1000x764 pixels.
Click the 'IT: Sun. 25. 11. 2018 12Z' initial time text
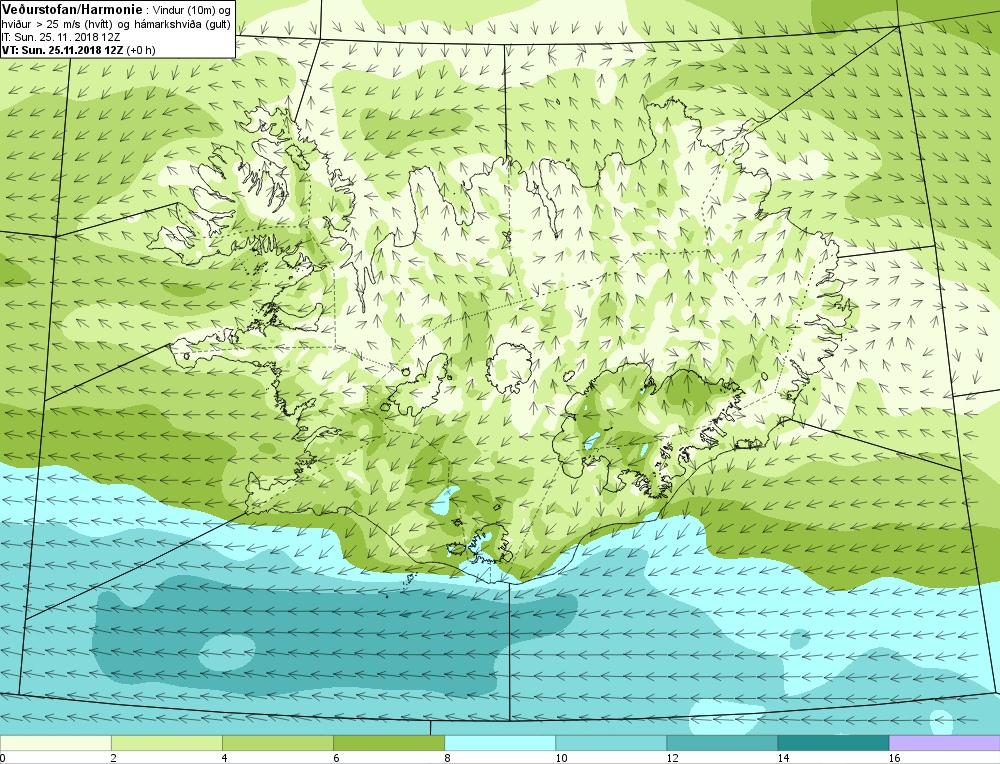61,38
